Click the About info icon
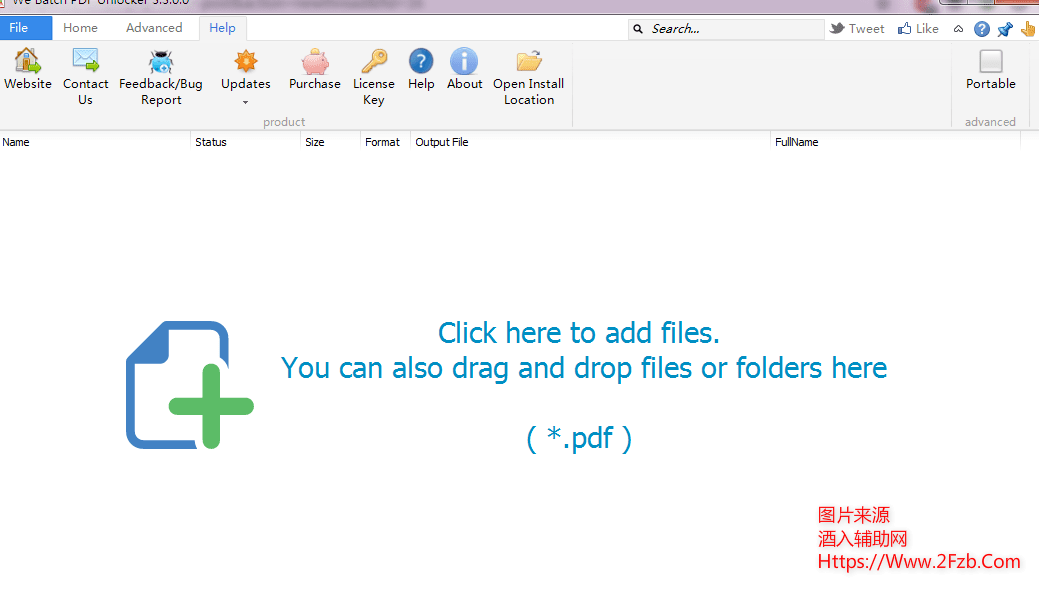Image resolution: width=1039 pixels, height=589 pixels. click(x=464, y=63)
